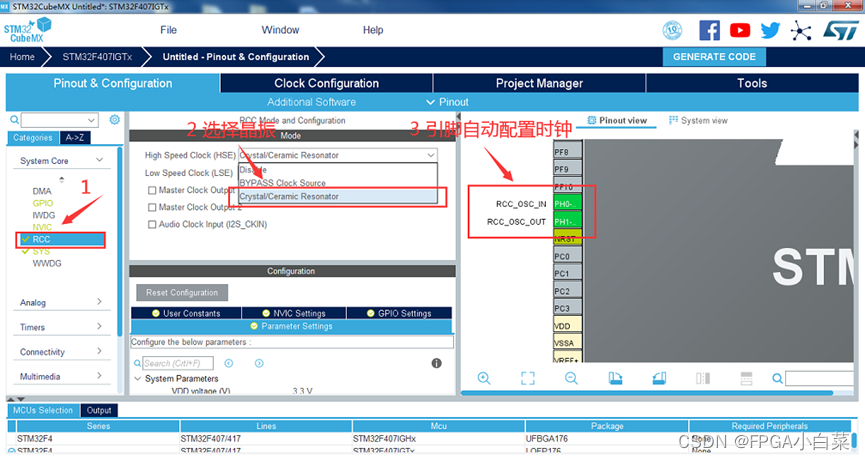
Task: Enable the Master Clock Output 2 checkbox
Action: (152, 207)
